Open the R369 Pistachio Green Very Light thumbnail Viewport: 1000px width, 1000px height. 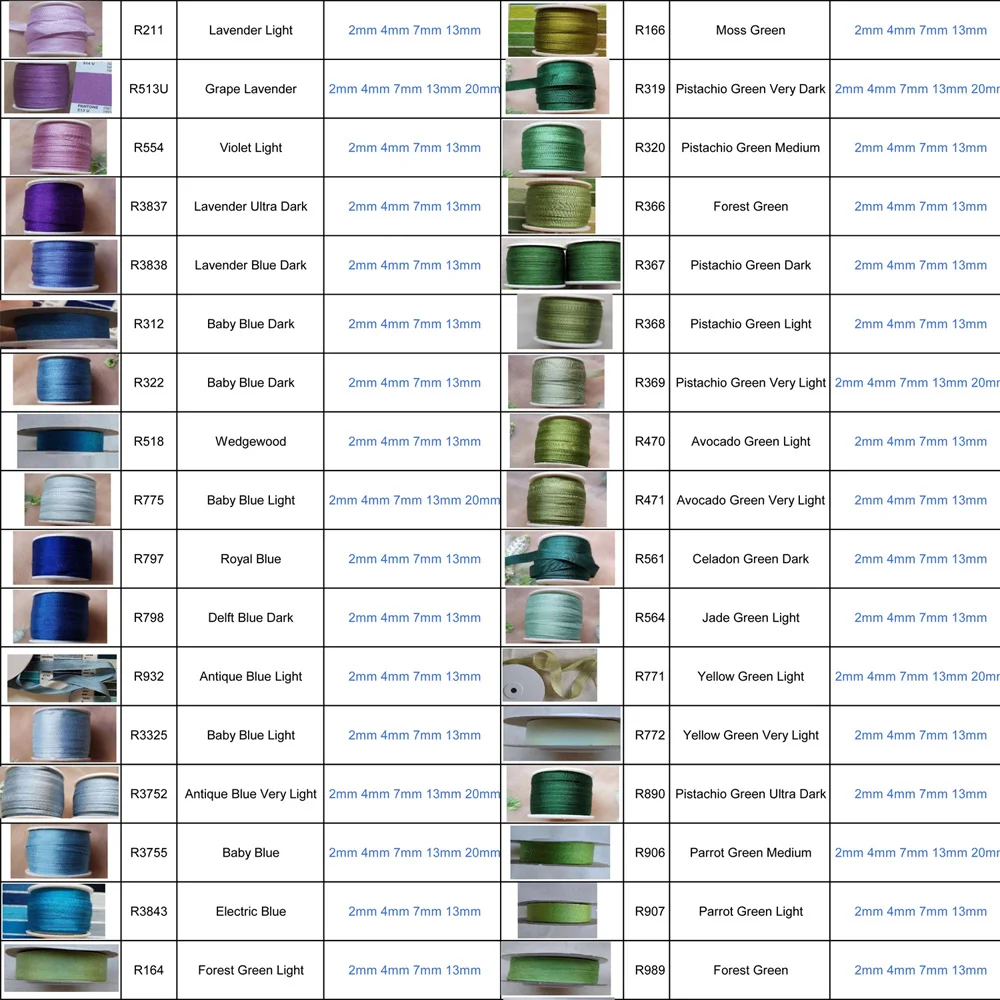[556, 382]
